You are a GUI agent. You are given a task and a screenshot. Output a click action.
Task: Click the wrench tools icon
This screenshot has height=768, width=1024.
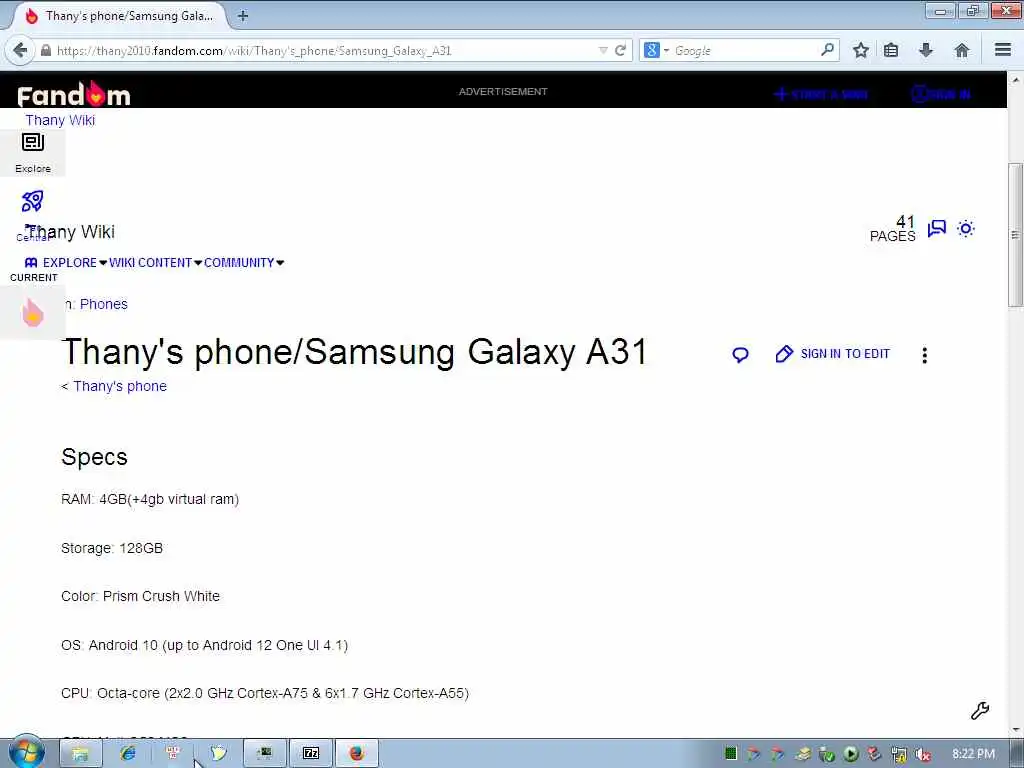click(980, 711)
